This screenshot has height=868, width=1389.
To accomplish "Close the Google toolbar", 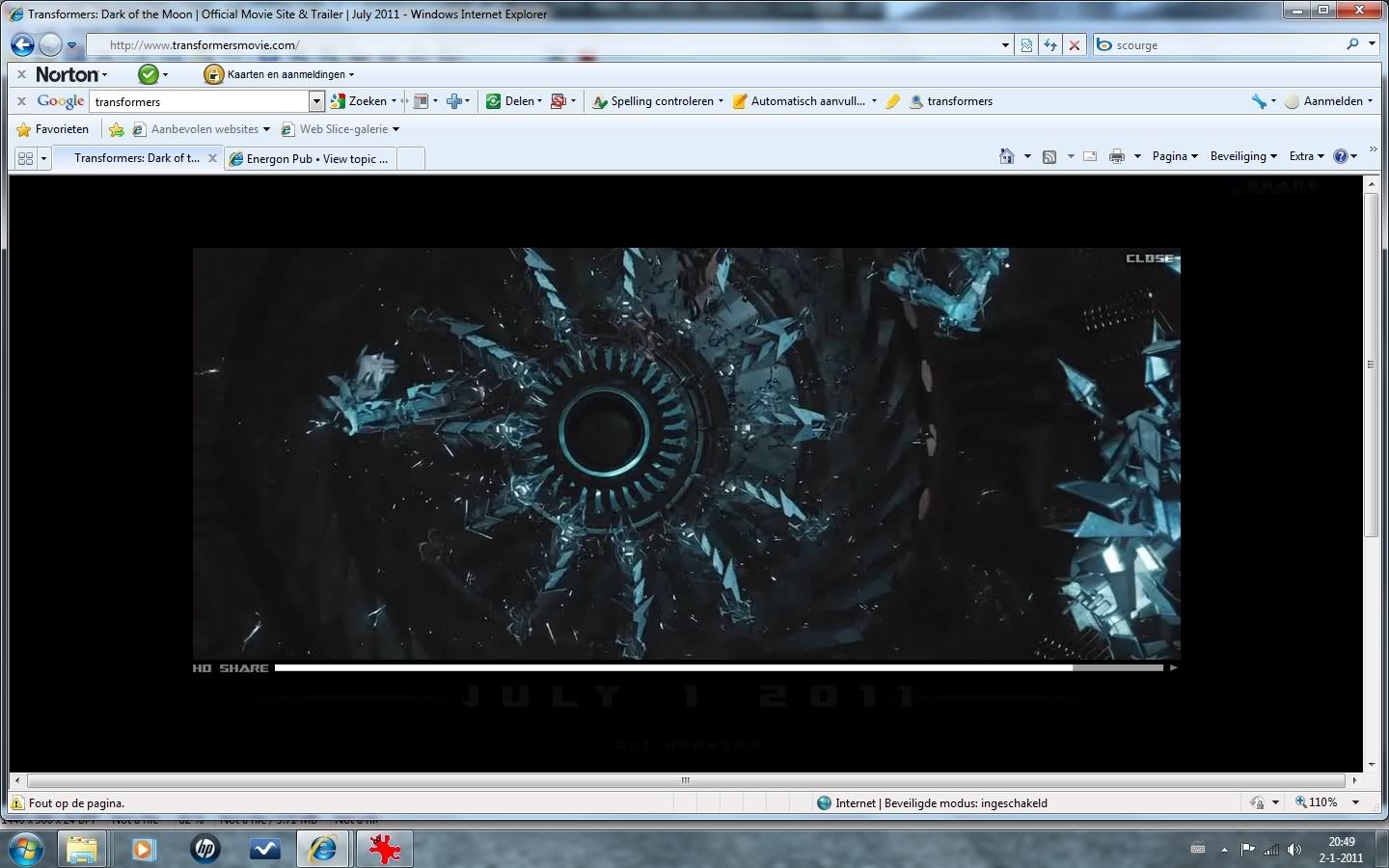I will [21, 101].
